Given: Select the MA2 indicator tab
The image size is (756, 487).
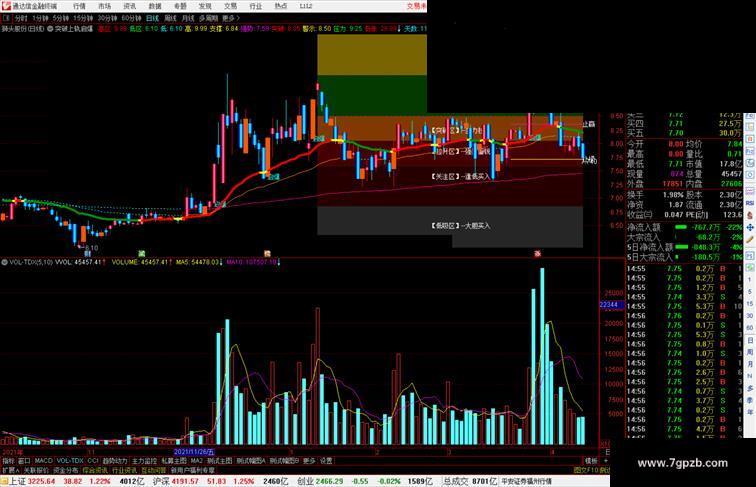Looking at the screenshot, I should pyautogui.click(x=196, y=461).
